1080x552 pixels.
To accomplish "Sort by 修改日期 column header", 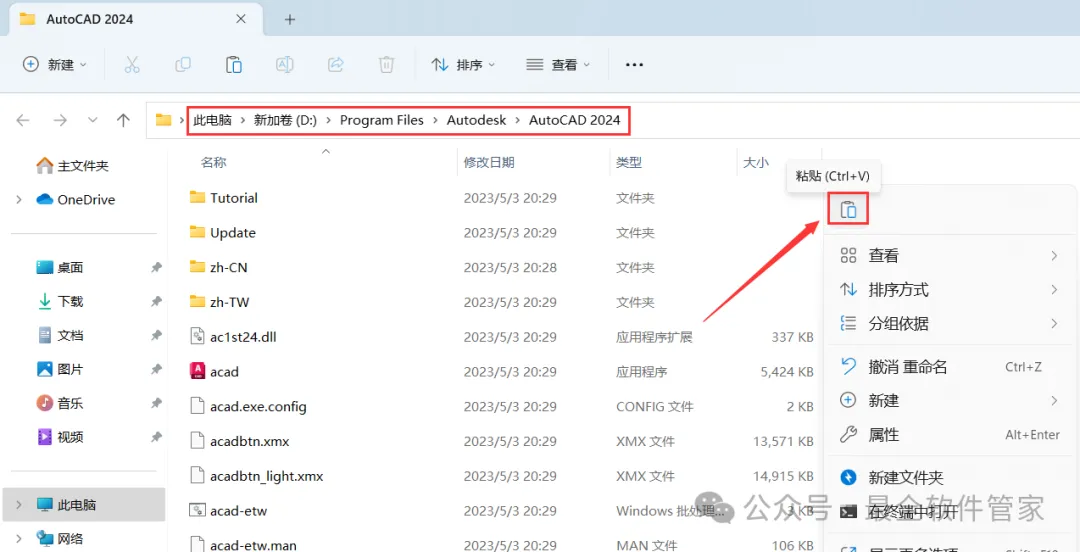I will [x=489, y=163].
